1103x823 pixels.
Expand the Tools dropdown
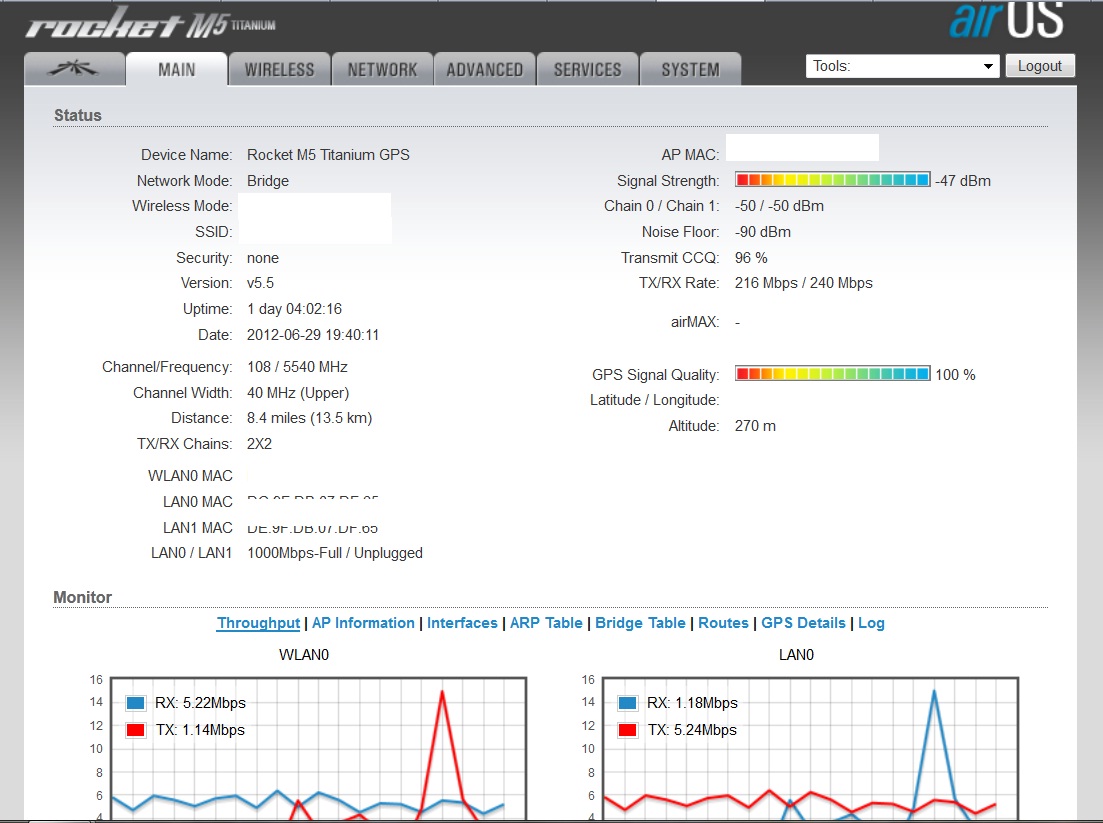click(902, 66)
